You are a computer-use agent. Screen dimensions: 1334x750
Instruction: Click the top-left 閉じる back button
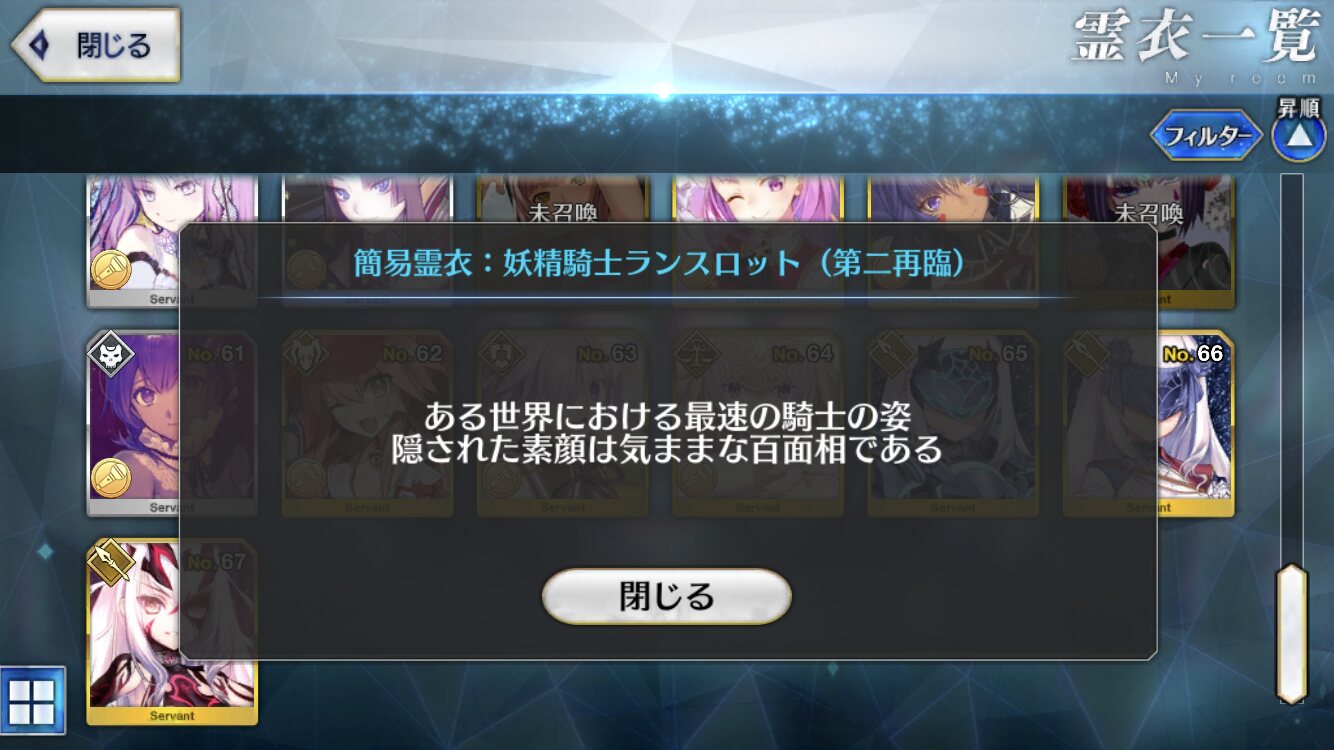coord(95,45)
